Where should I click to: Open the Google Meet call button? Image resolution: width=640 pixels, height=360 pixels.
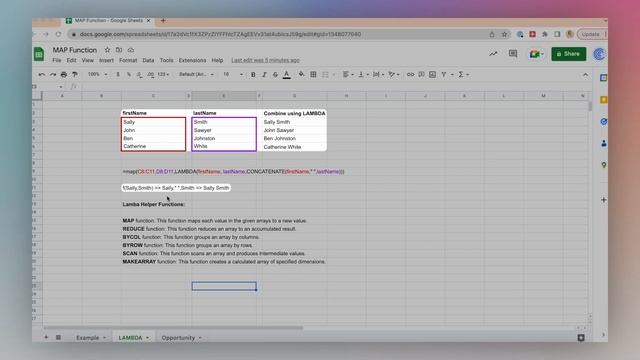[536, 54]
